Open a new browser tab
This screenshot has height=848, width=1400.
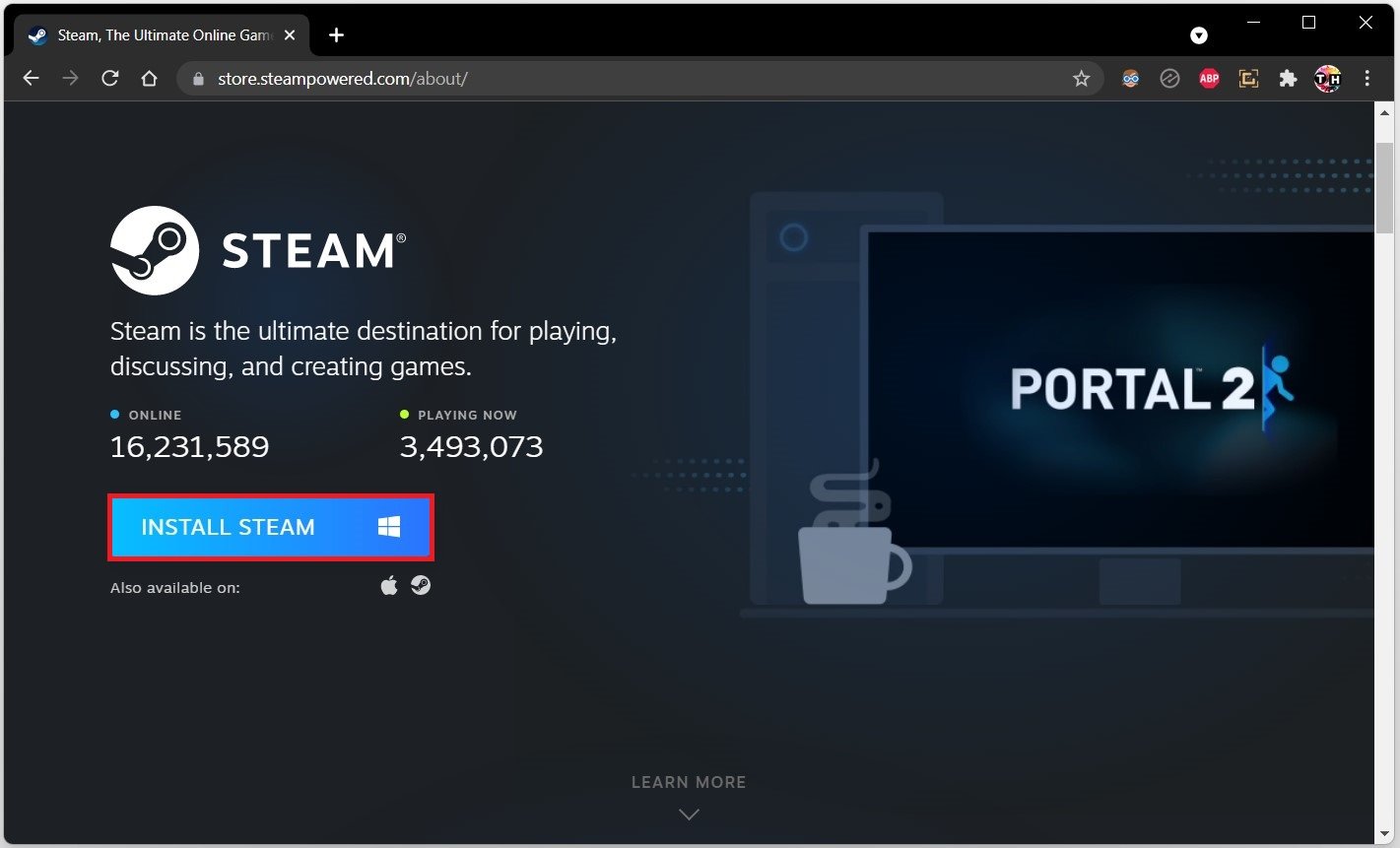pos(336,35)
